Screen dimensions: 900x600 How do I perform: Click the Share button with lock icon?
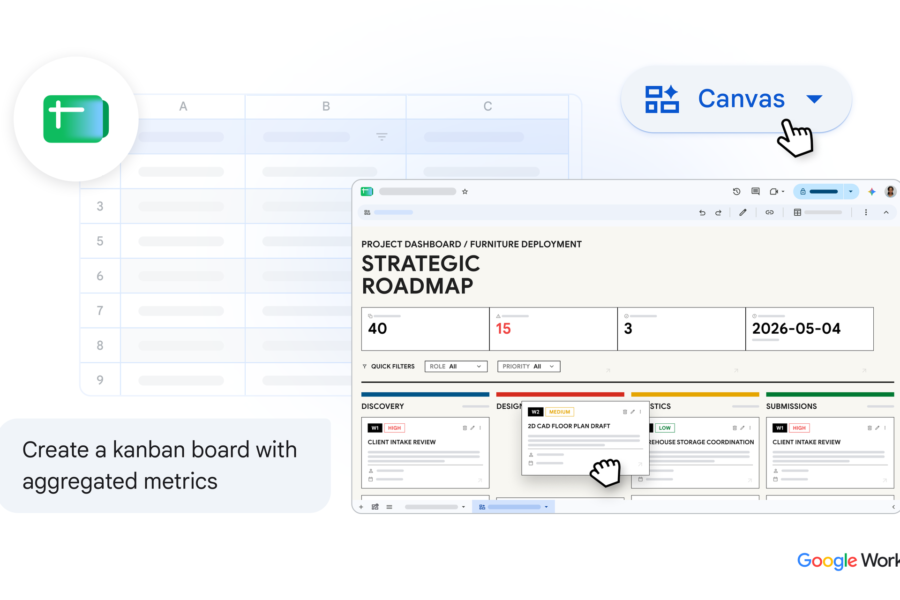pos(819,192)
